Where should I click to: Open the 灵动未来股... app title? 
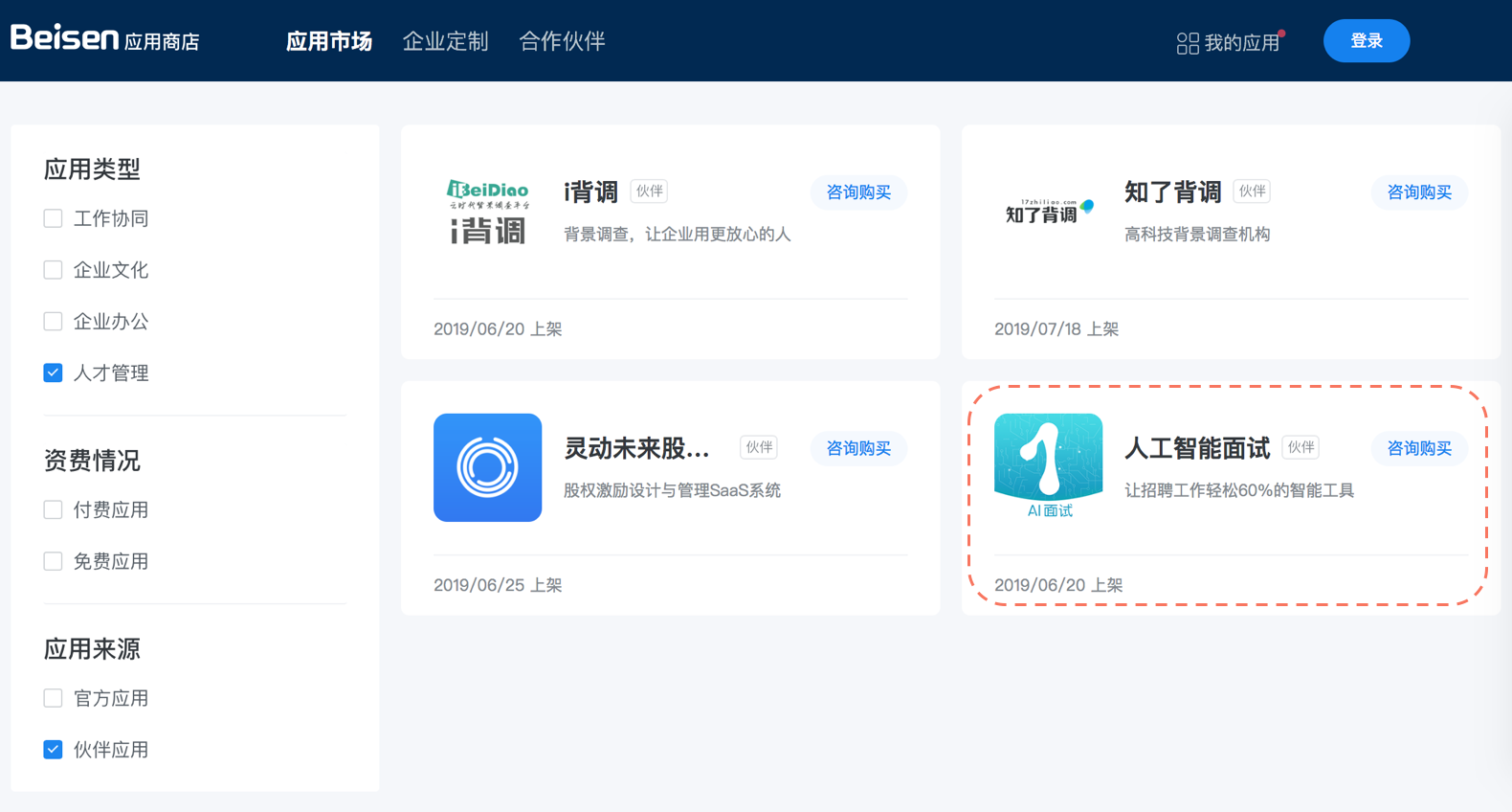tap(636, 448)
